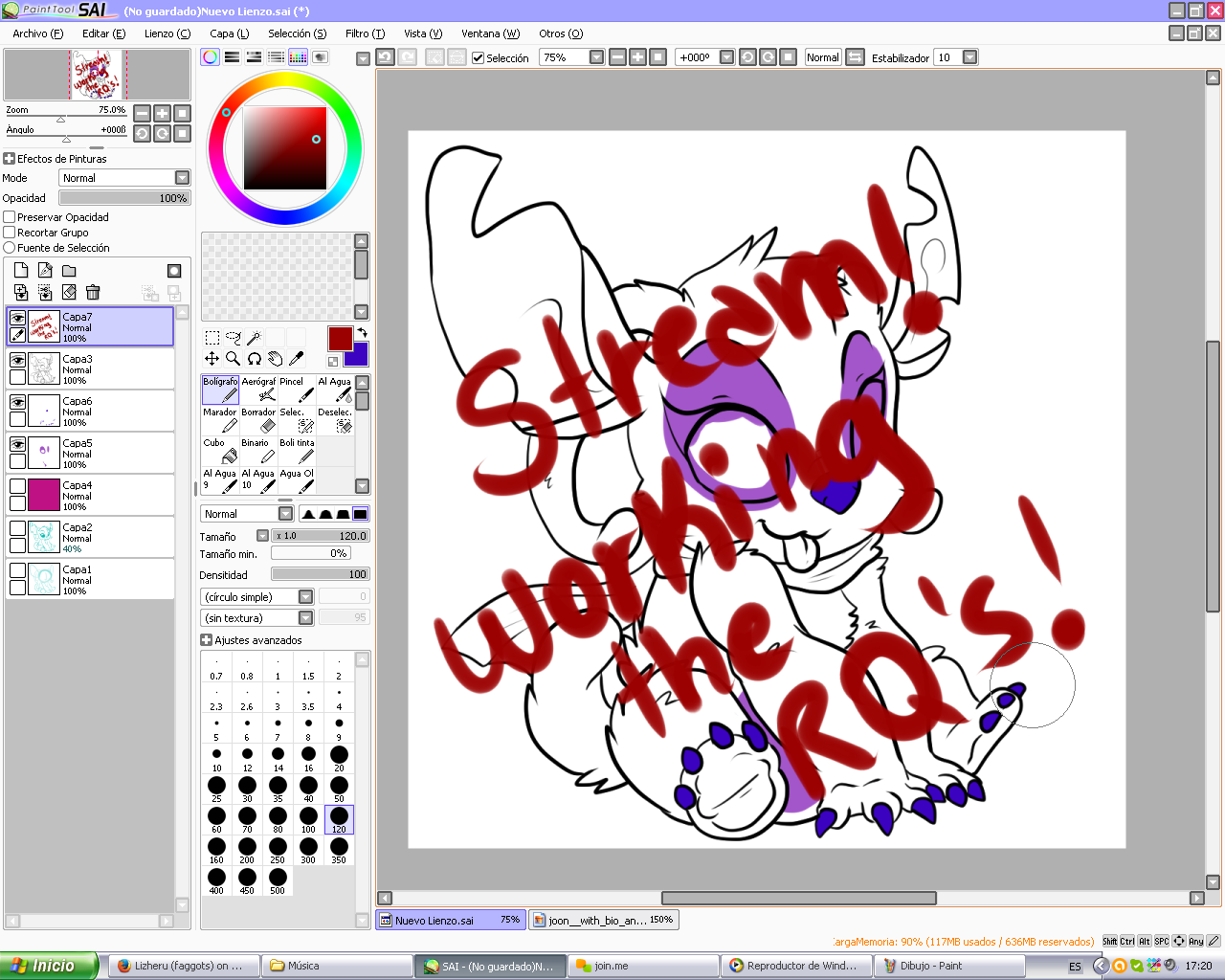This screenshot has width=1225, height=980.
Task: Click the layer Opacidad slider bar
Action: (x=124, y=198)
